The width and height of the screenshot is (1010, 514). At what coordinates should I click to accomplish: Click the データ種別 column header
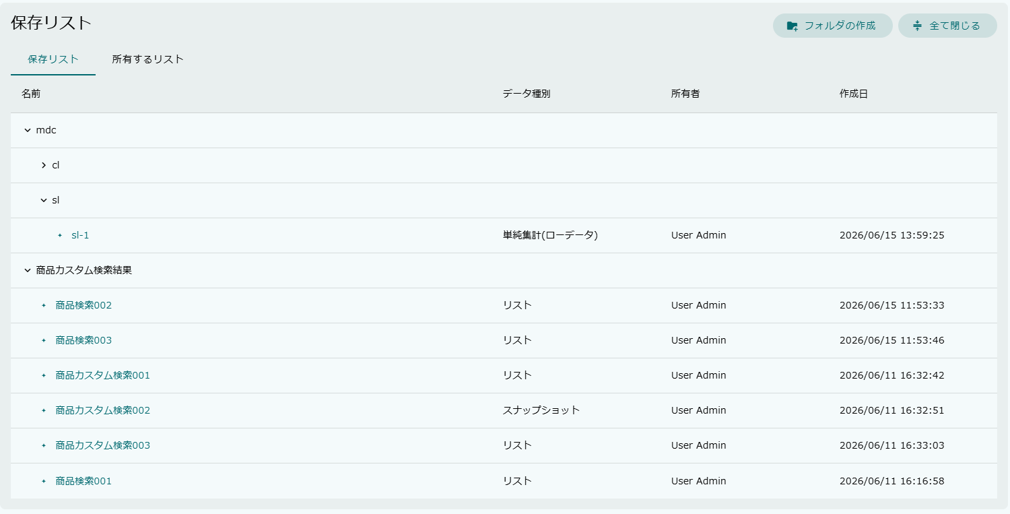point(526,94)
